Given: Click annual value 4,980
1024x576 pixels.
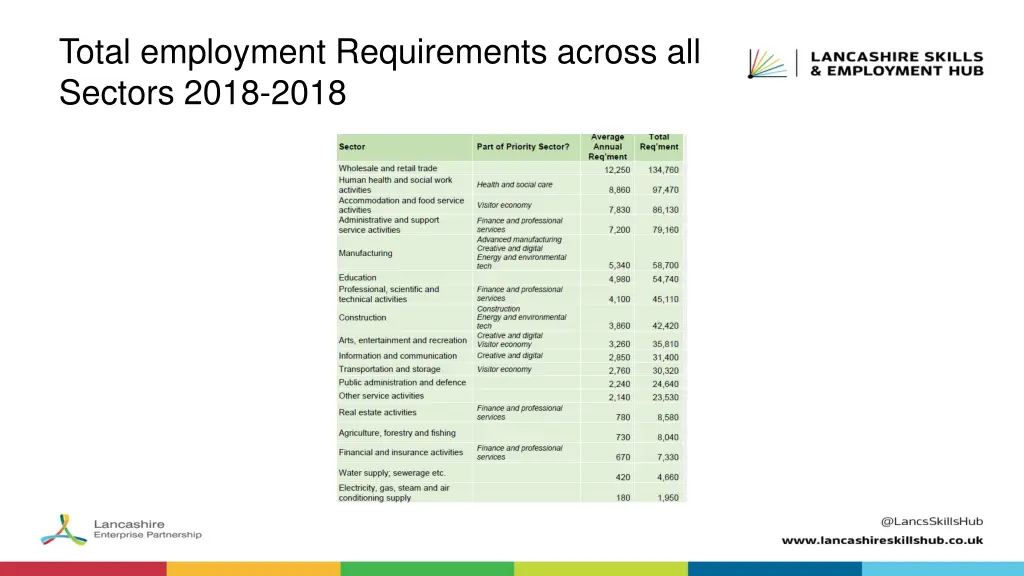Looking at the screenshot, I should click(x=620, y=280).
